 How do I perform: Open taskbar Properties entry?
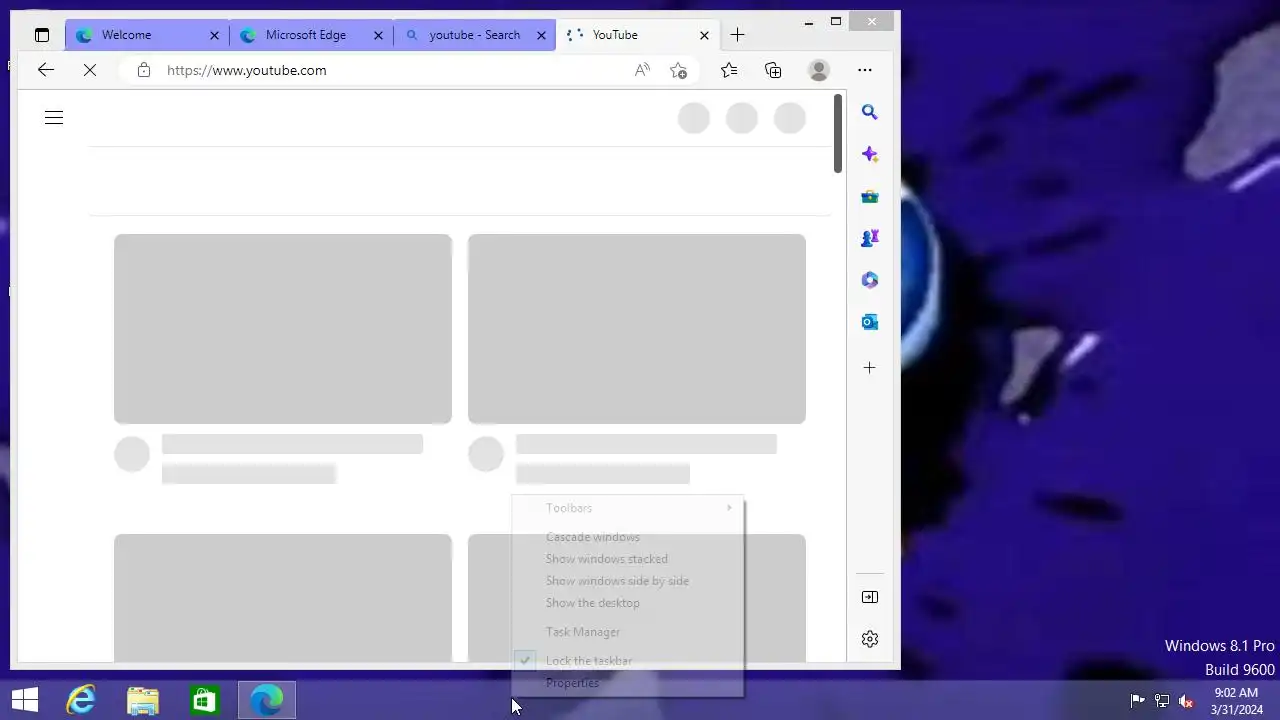pos(628,683)
